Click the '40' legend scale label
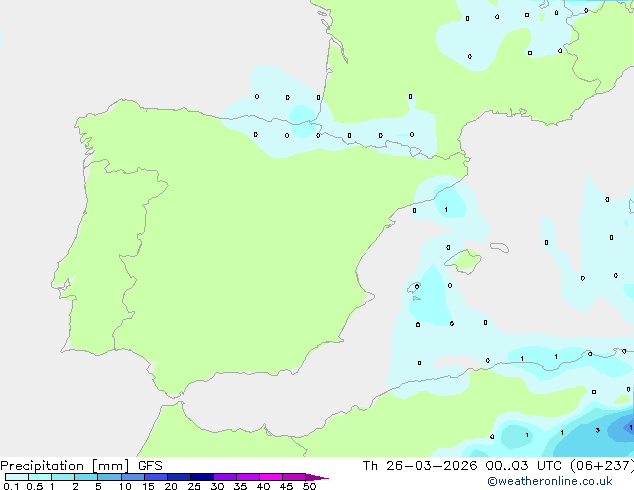This screenshot has height=490, width=634. [263, 486]
